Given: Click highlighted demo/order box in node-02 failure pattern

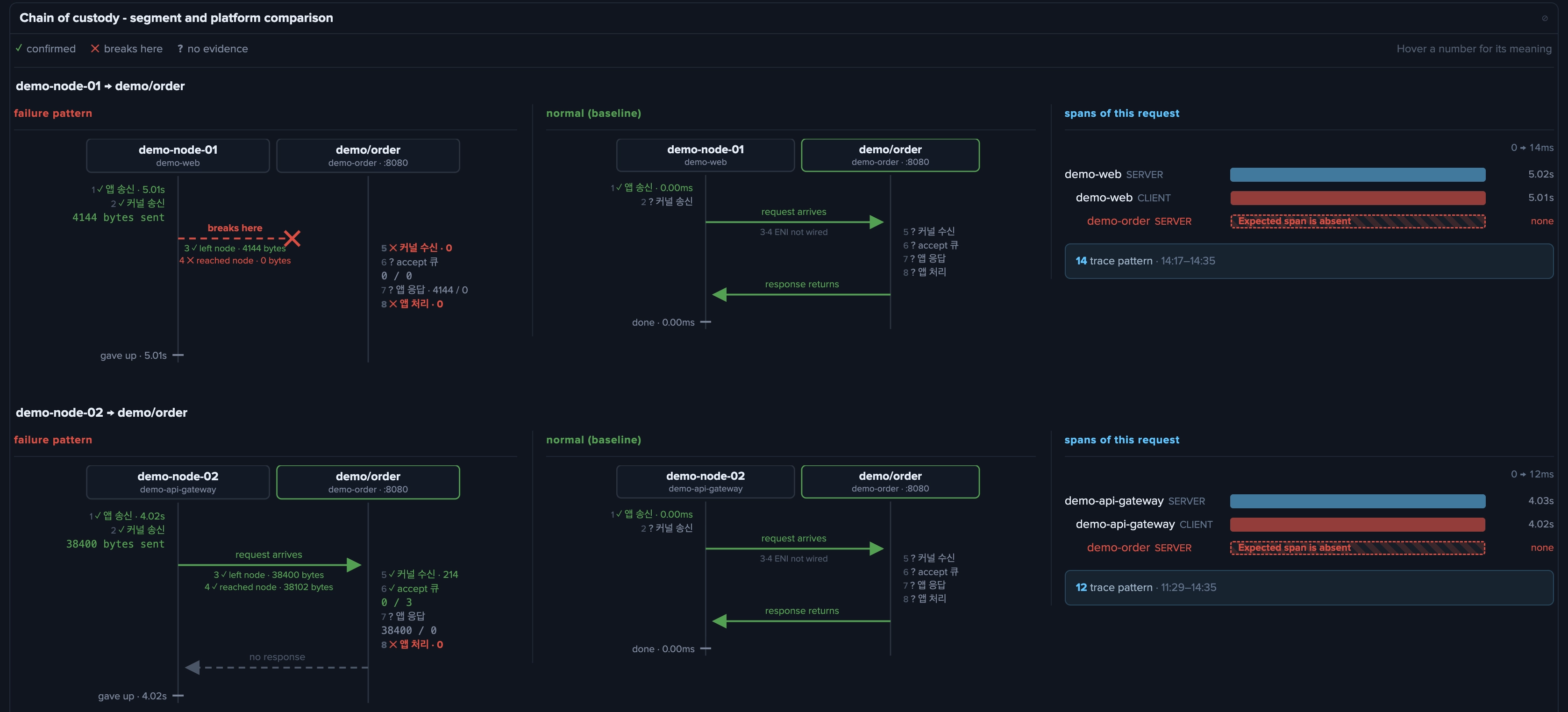Looking at the screenshot, I should [x=368, y=482].
